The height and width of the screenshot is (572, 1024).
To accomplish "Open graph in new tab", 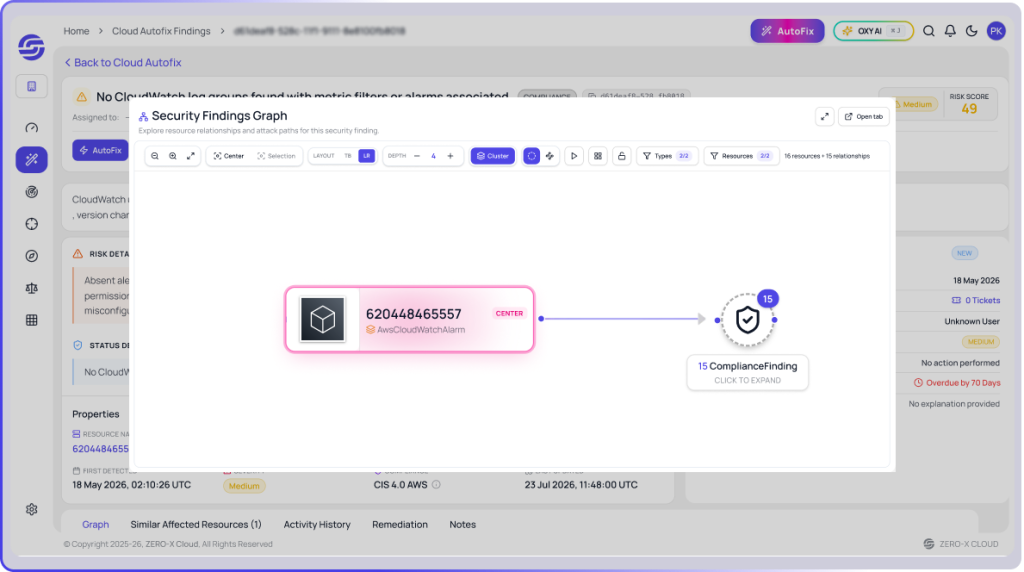I will 863,117.
